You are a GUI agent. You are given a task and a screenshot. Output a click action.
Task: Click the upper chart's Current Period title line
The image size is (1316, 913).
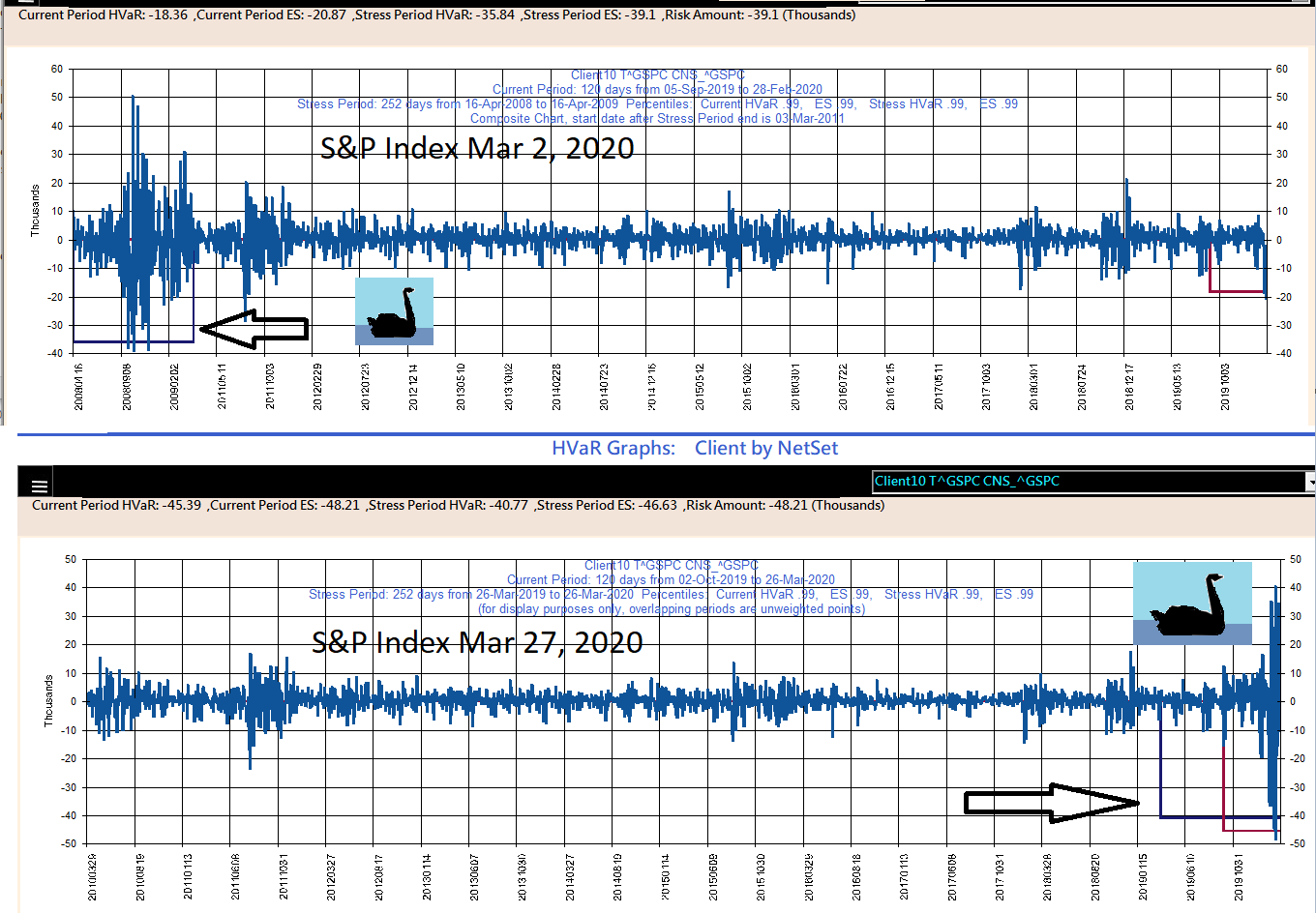click(657, 89)
